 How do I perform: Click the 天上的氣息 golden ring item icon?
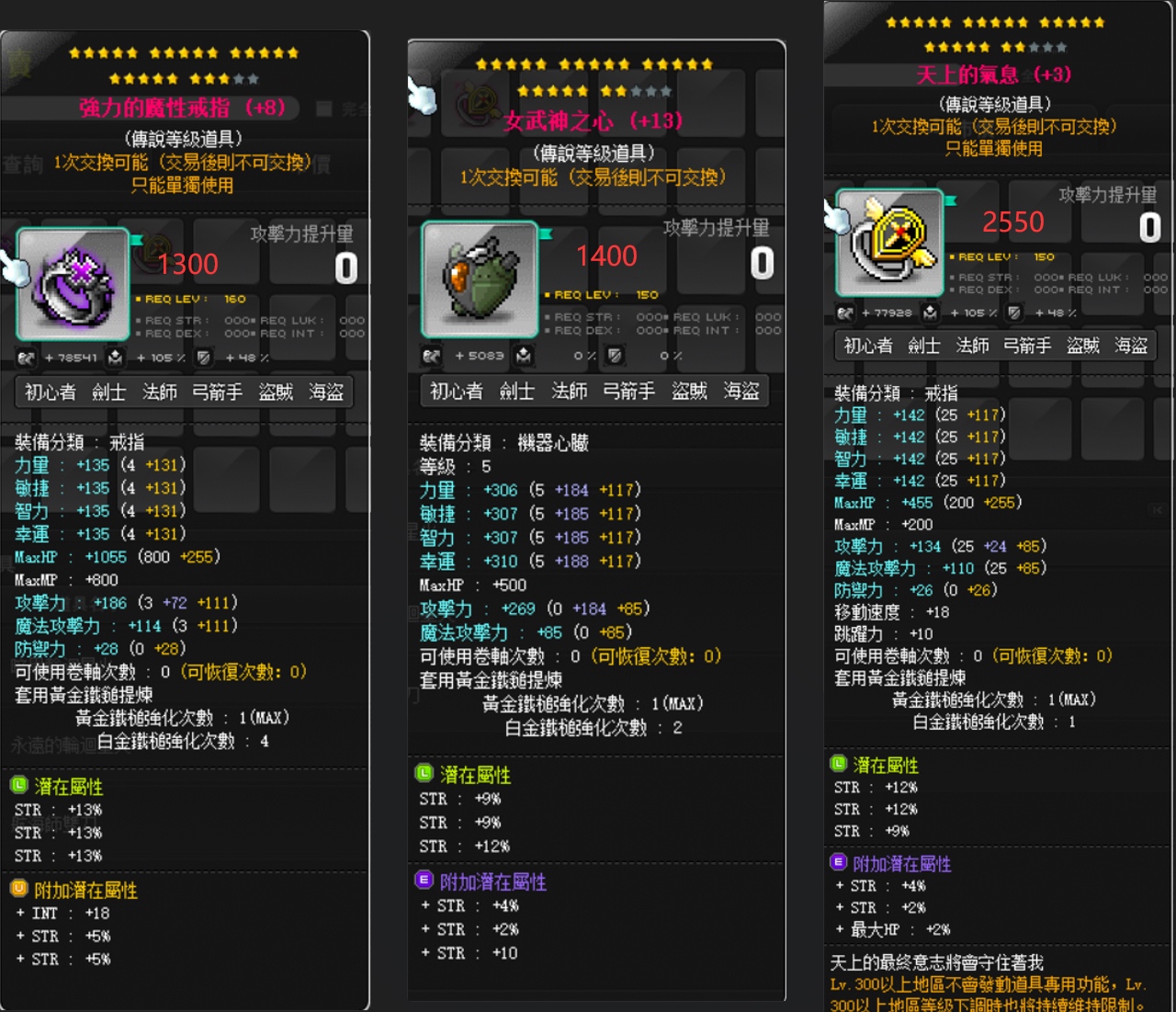click(890, 242)
